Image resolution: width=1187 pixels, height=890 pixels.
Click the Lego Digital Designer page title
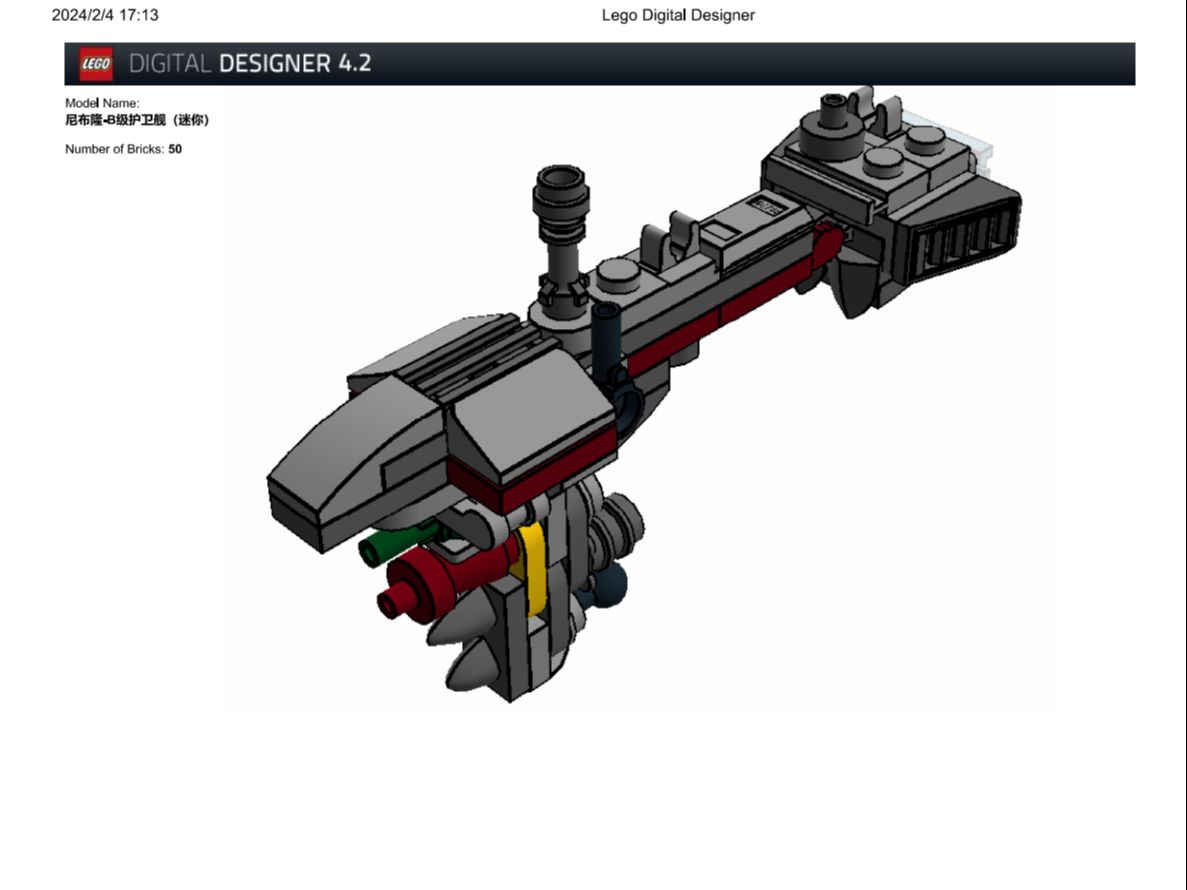tap(678, 15)
